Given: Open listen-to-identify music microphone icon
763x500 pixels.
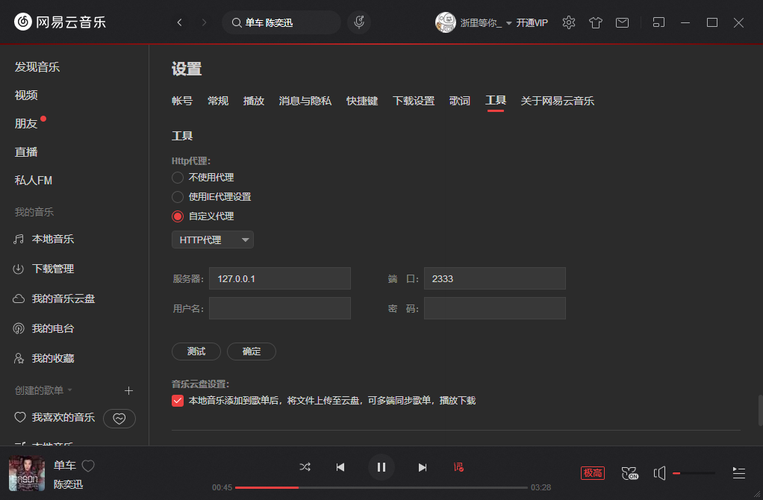Looking at the screenshot, I should (x=359, y=22).
